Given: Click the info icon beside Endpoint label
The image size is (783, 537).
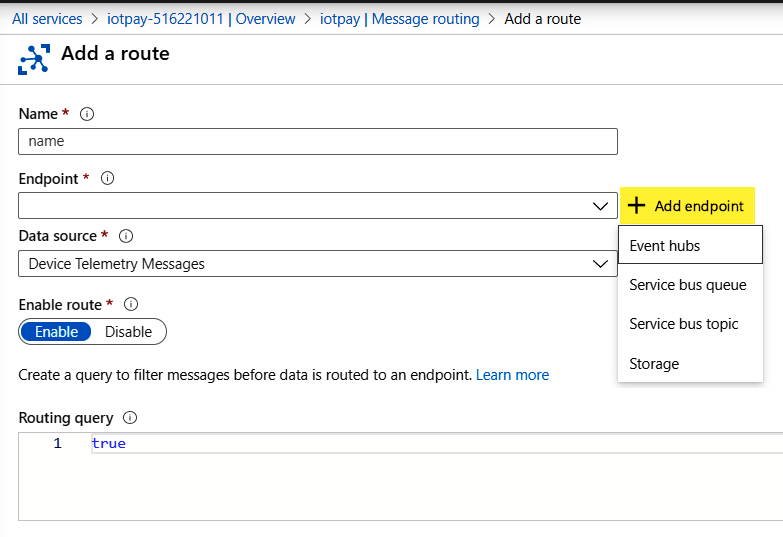Looking at the screenshot, I should pyautogui.click(x=108, y=178).
